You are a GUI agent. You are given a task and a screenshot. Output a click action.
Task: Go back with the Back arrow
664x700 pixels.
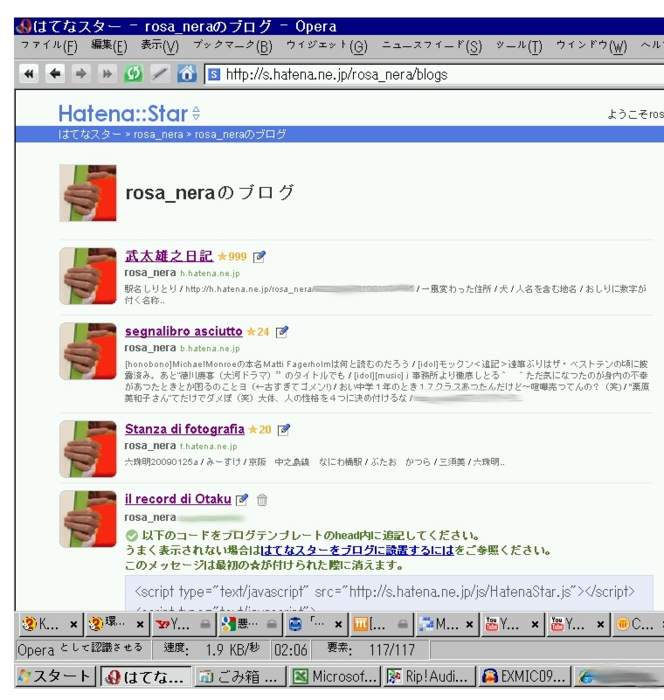pyautogui.click(x=55, y=74)
